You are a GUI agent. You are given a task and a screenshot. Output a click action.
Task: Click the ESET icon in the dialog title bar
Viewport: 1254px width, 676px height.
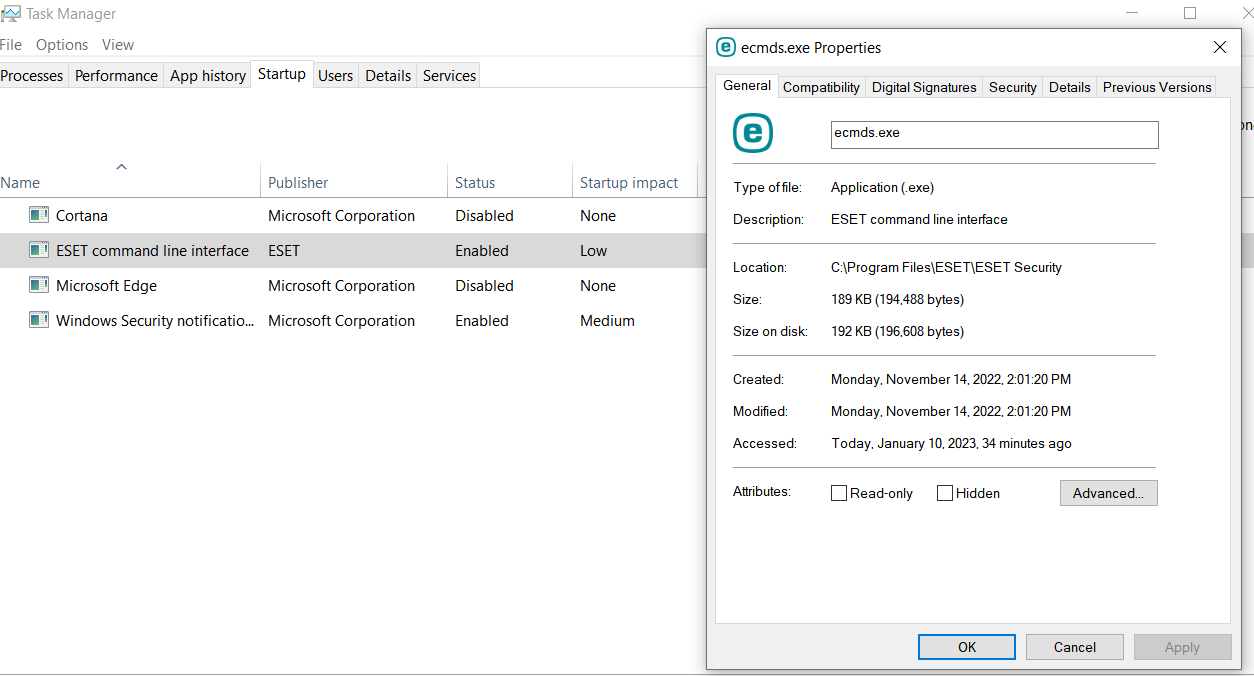726,47
